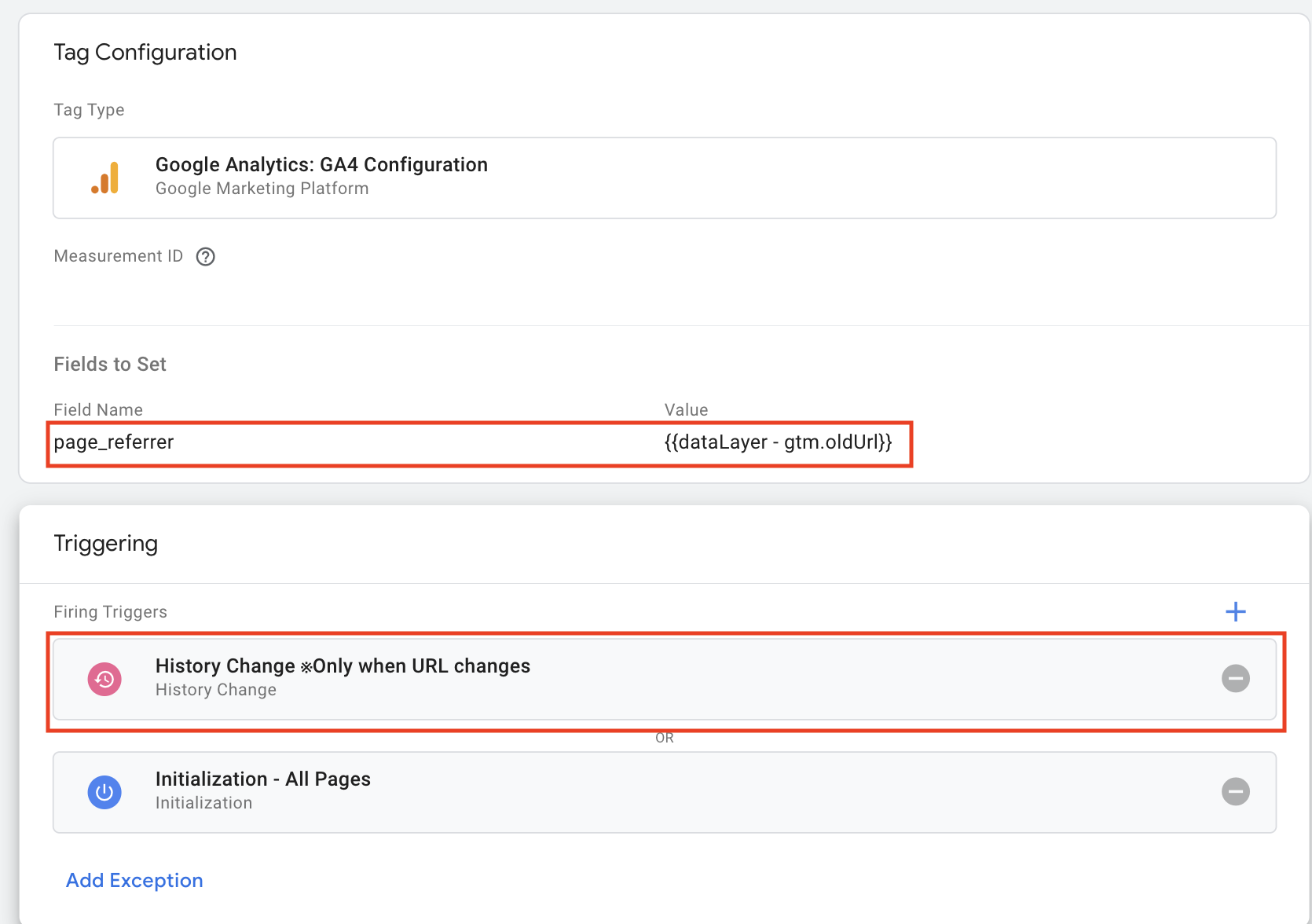Click the Triggering section heading

pyautogui.click(x=106, y=544)
